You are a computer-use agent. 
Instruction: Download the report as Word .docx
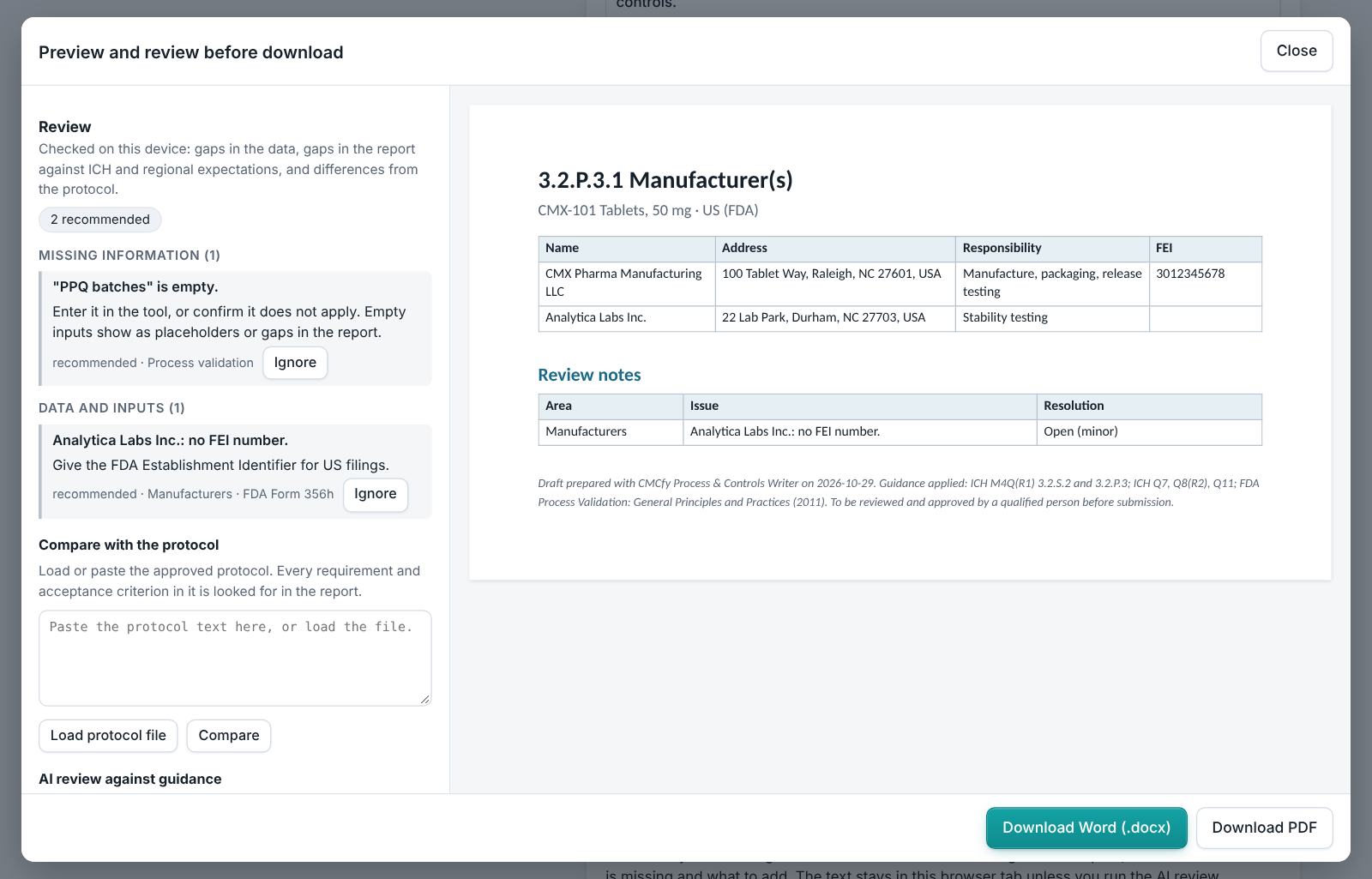pyautogui.click(x=1086, y=828)
